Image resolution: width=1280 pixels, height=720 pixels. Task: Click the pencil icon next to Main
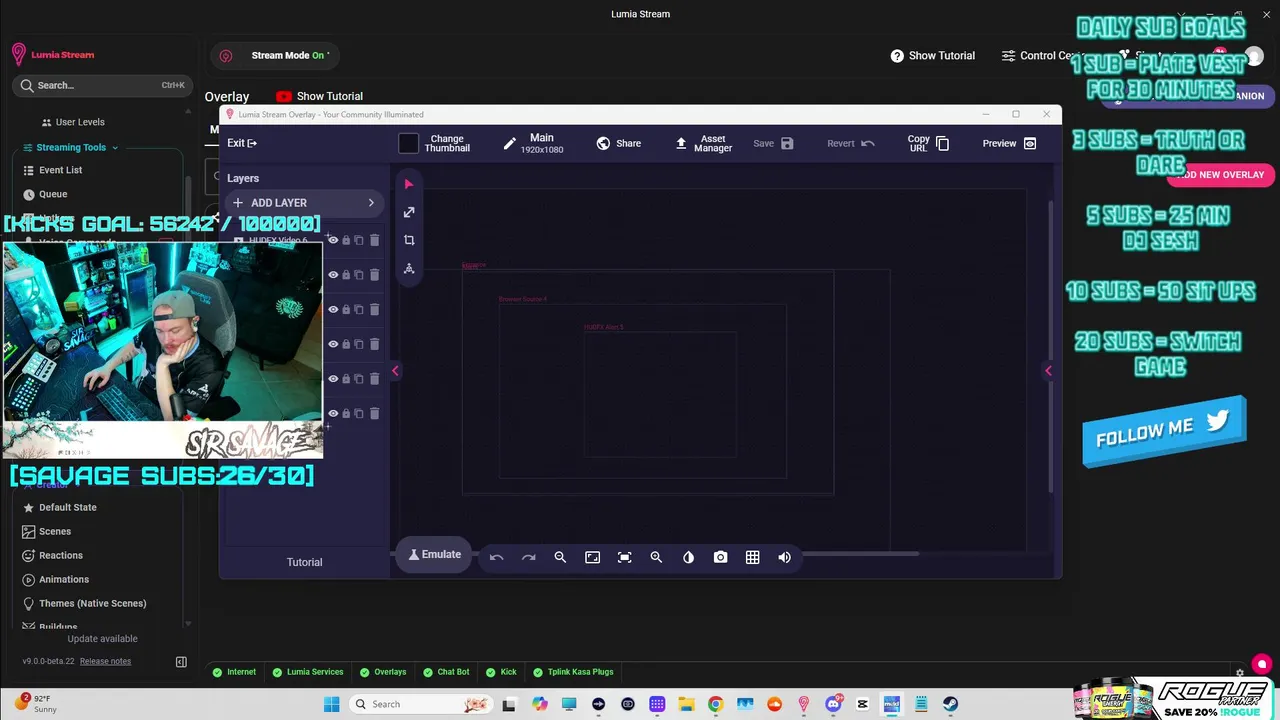pyautogui.click(x=509, y=144)
